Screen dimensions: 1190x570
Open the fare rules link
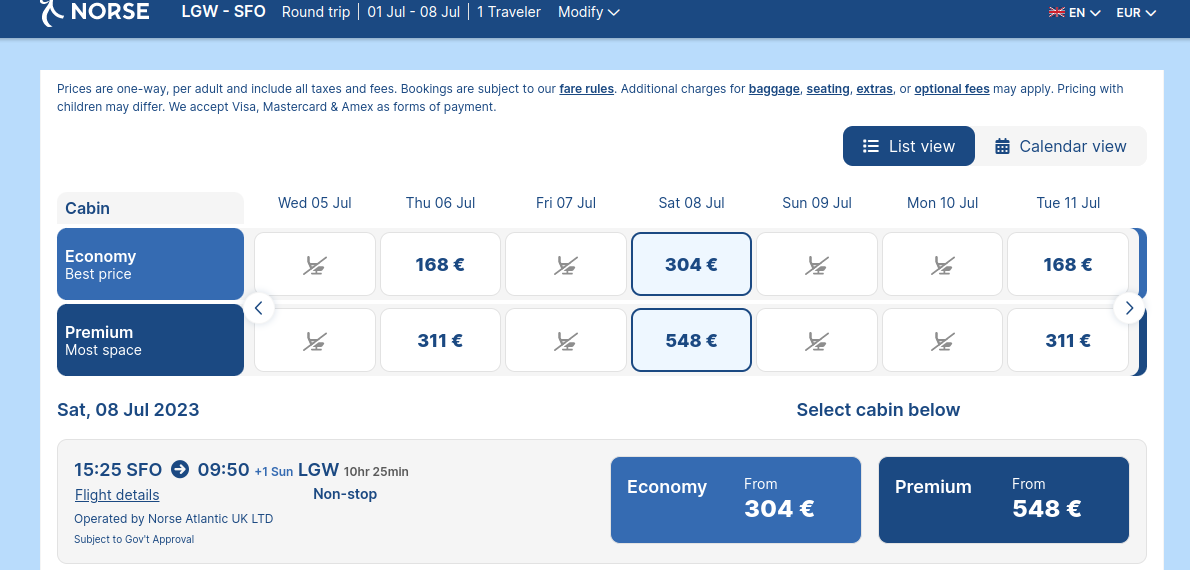click(x=587, y=89)
